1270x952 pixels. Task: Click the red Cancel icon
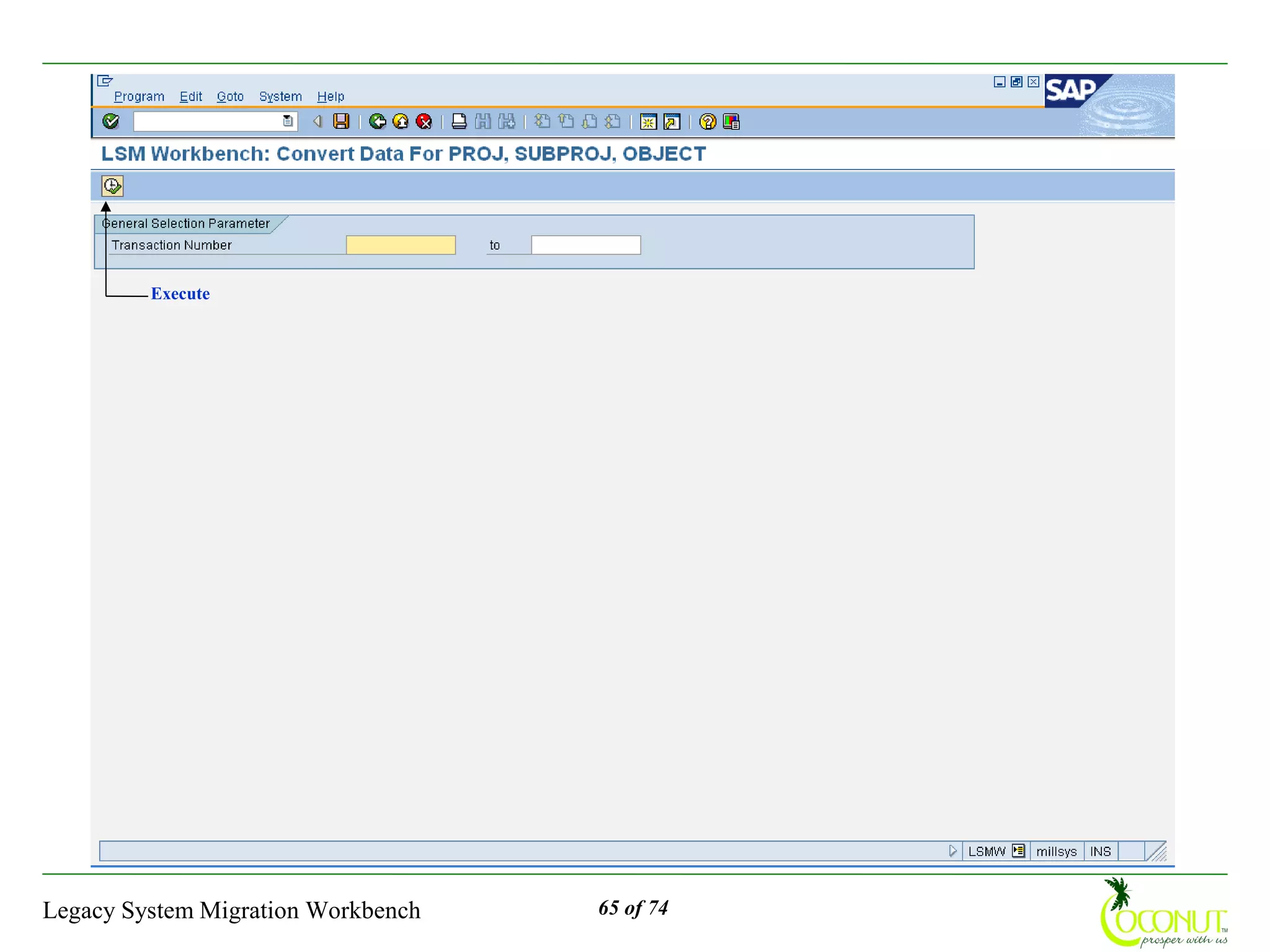pyautogui.click(x=424, y=121)
